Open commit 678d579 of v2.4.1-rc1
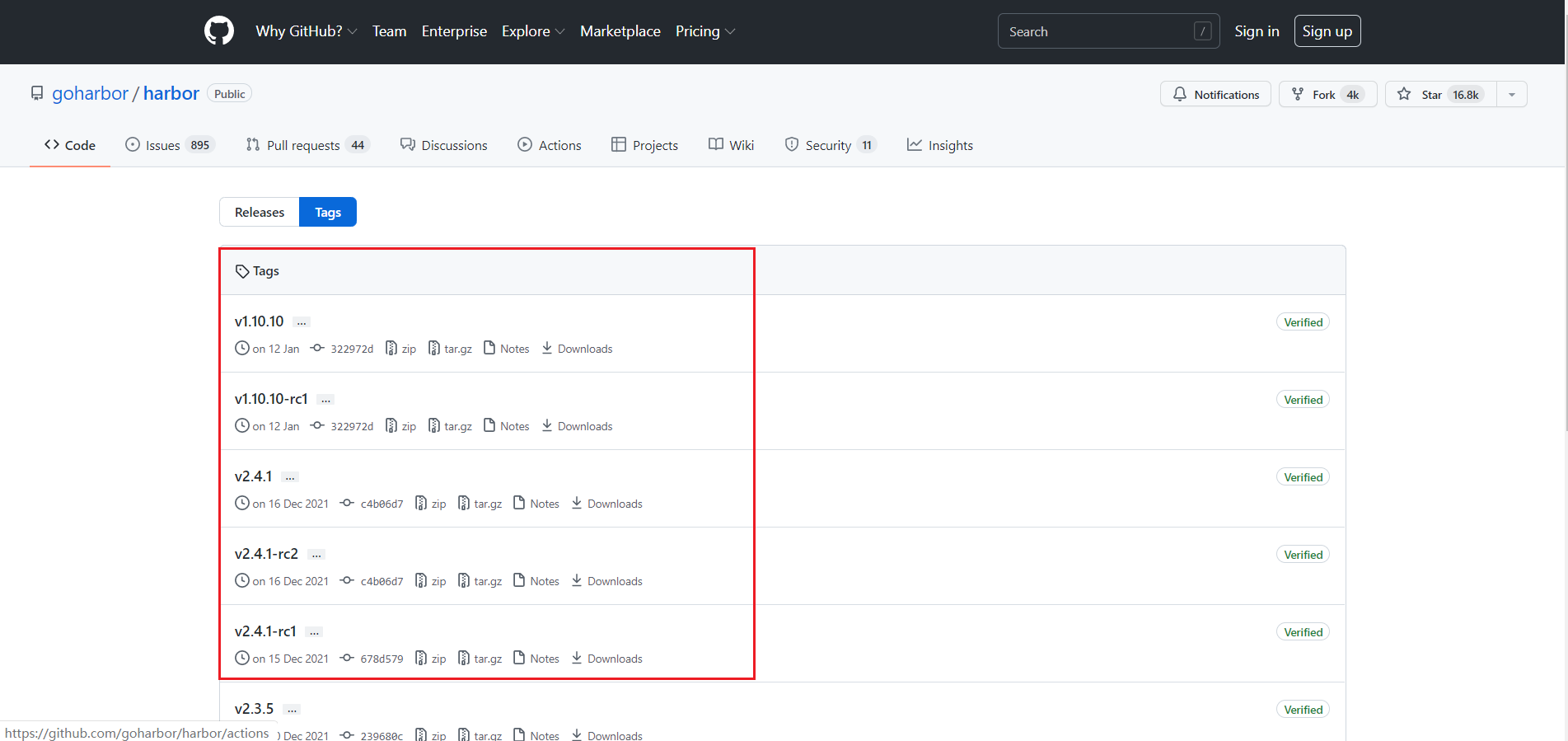1568x741 pixels. (x=372, y=659)
